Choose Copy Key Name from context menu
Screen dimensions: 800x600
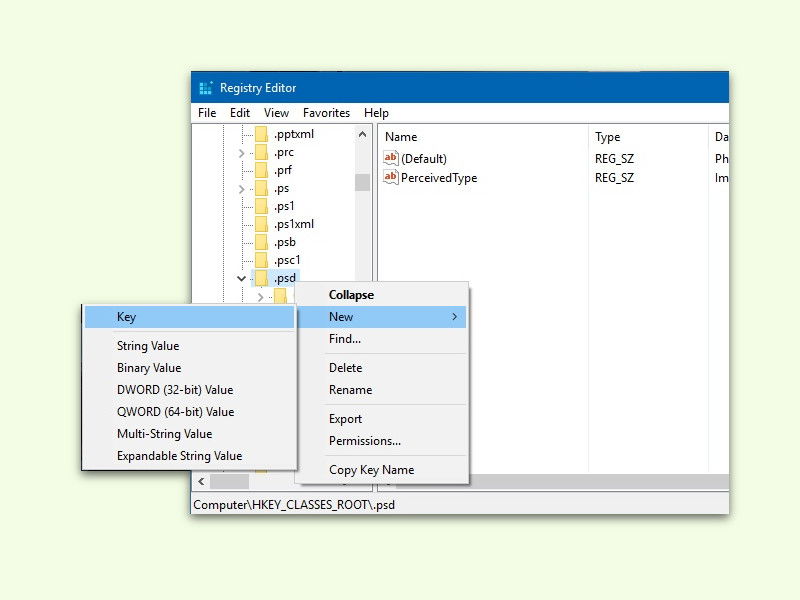click(x=382, y=470)
